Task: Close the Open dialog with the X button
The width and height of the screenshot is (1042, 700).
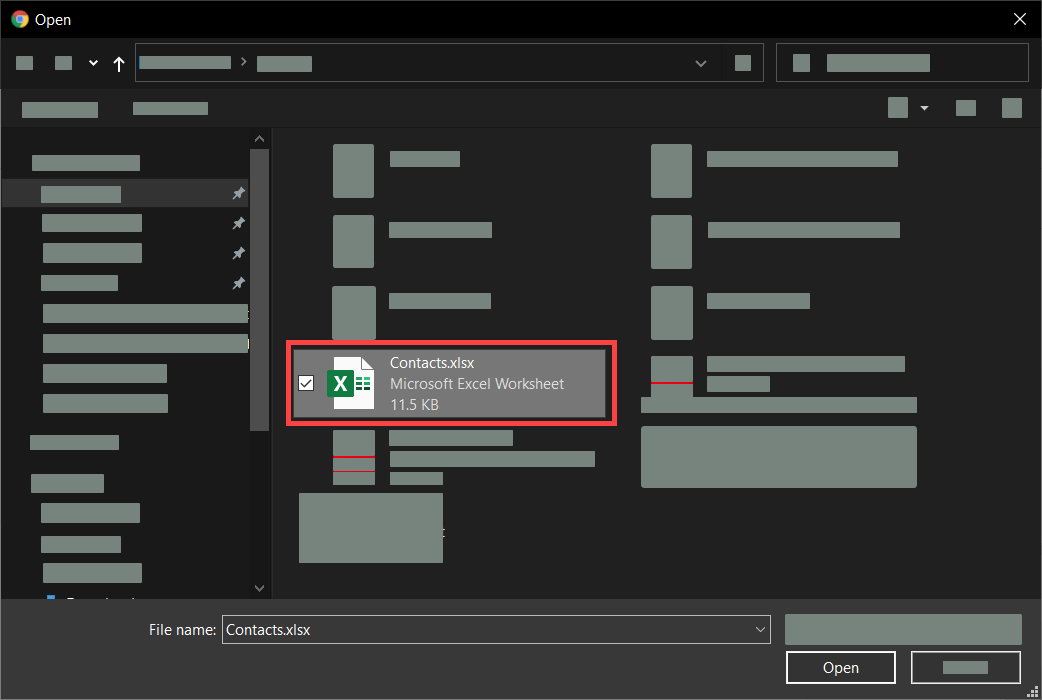Action: 1019,19
